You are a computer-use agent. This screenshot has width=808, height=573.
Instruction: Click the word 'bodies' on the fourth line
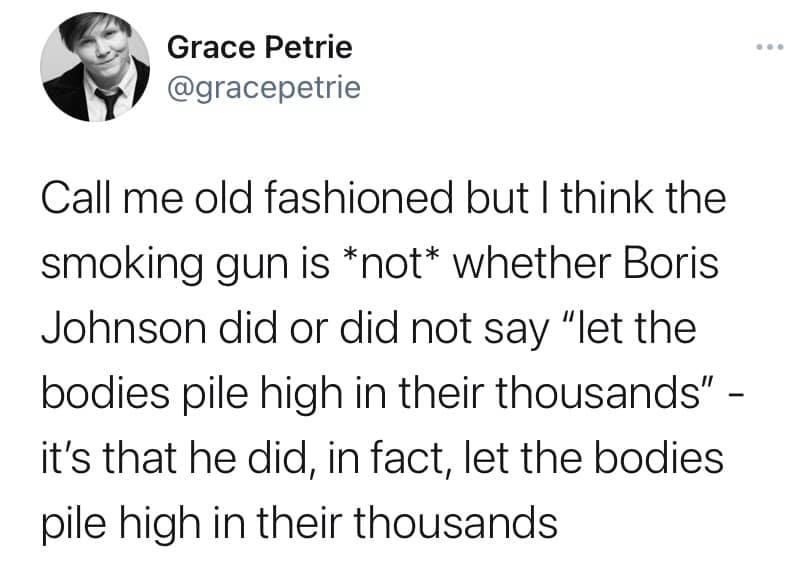(105, 393)
